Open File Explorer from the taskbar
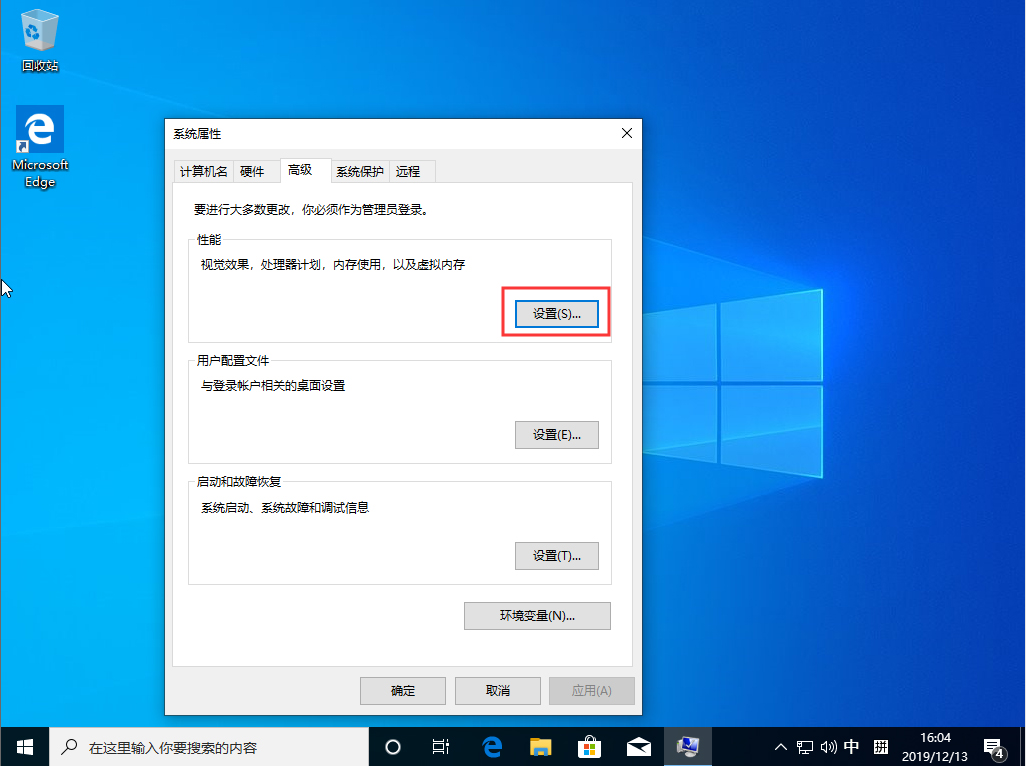 (x=540, y=746)
